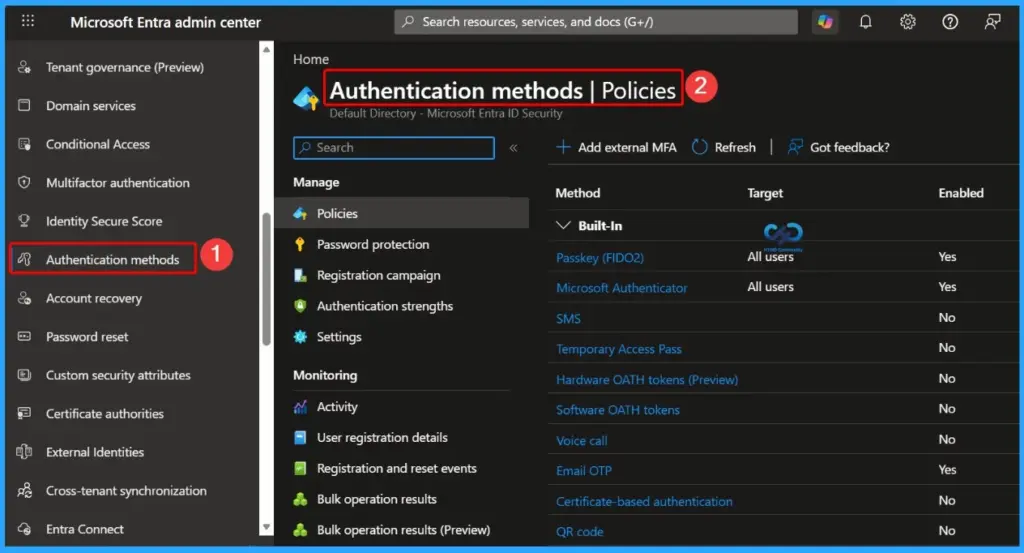Click the User registration details icon
1024x553 pixels.
coord(300,437)
